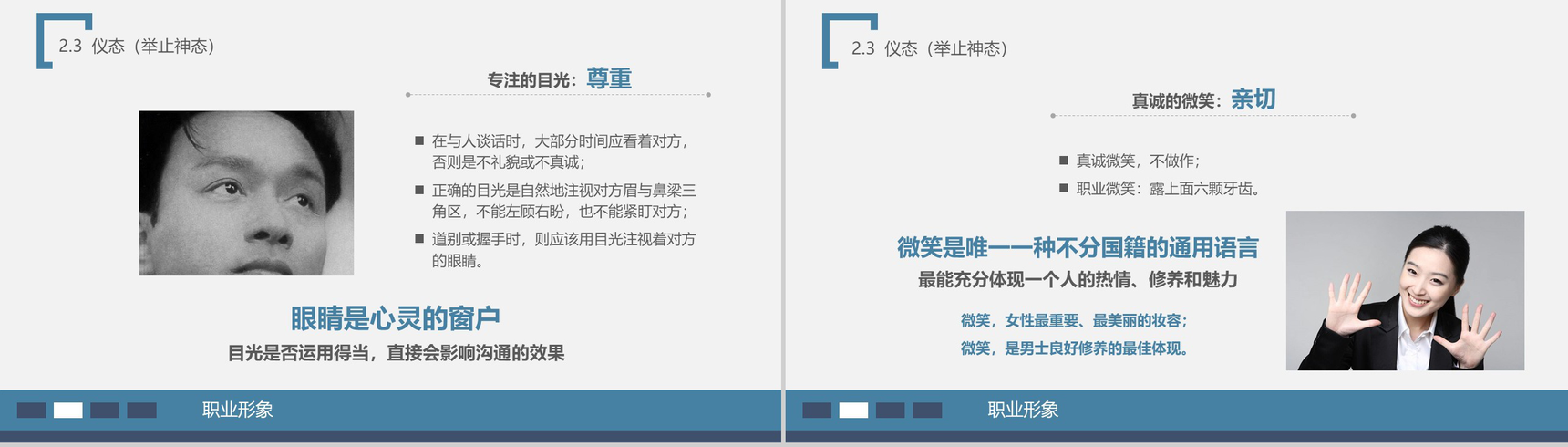Click the line '最能充分体现一个人的热情、修养和魅力'
Screen dimensions: 1568x447
click(1078, 280)
